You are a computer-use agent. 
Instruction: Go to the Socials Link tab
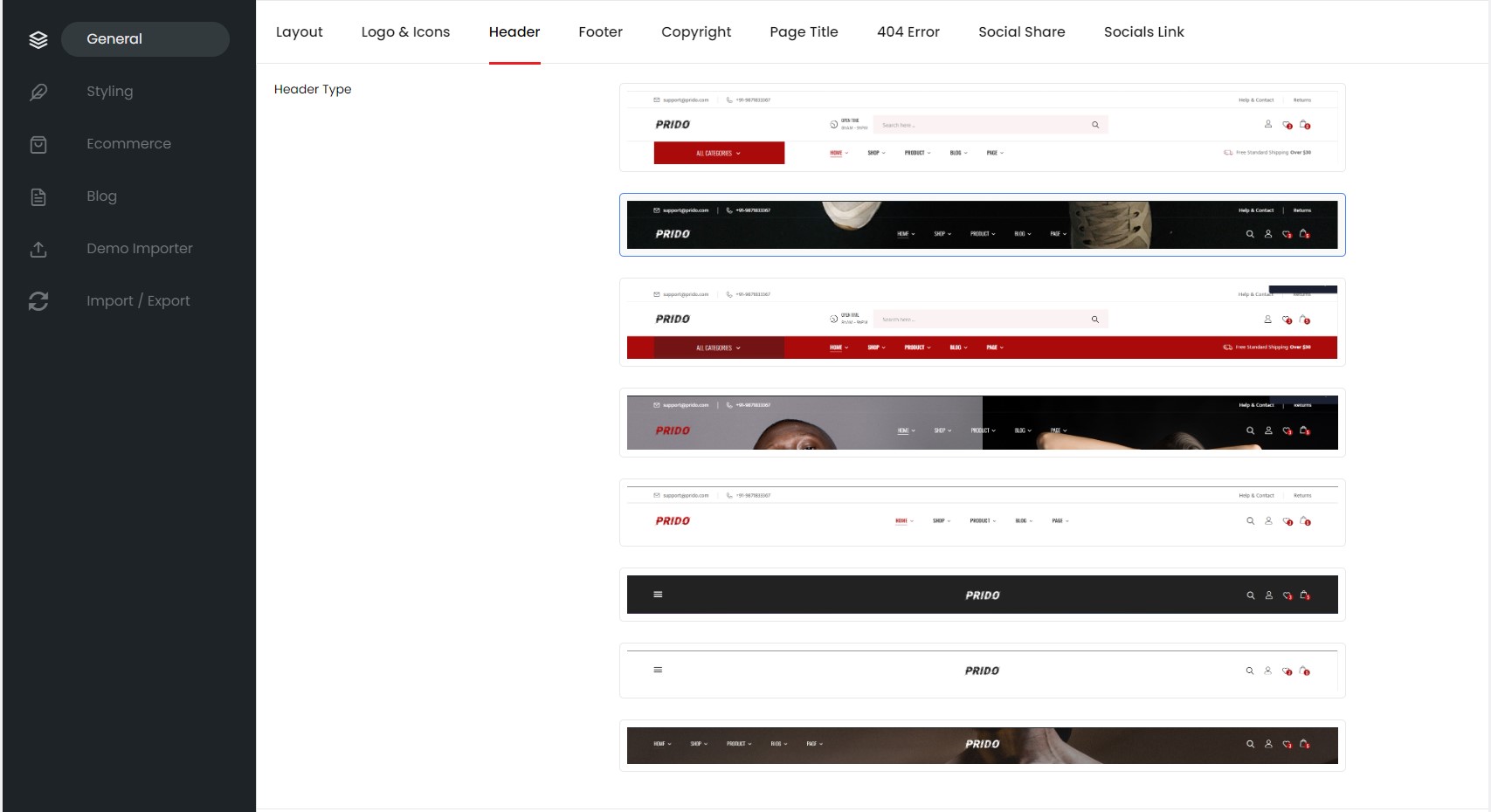pyautogui.click(x=1144, y=32)
